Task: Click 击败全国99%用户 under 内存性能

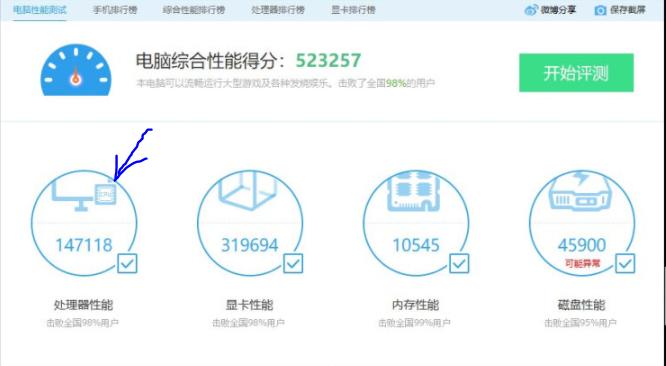Action: (415, 323)
